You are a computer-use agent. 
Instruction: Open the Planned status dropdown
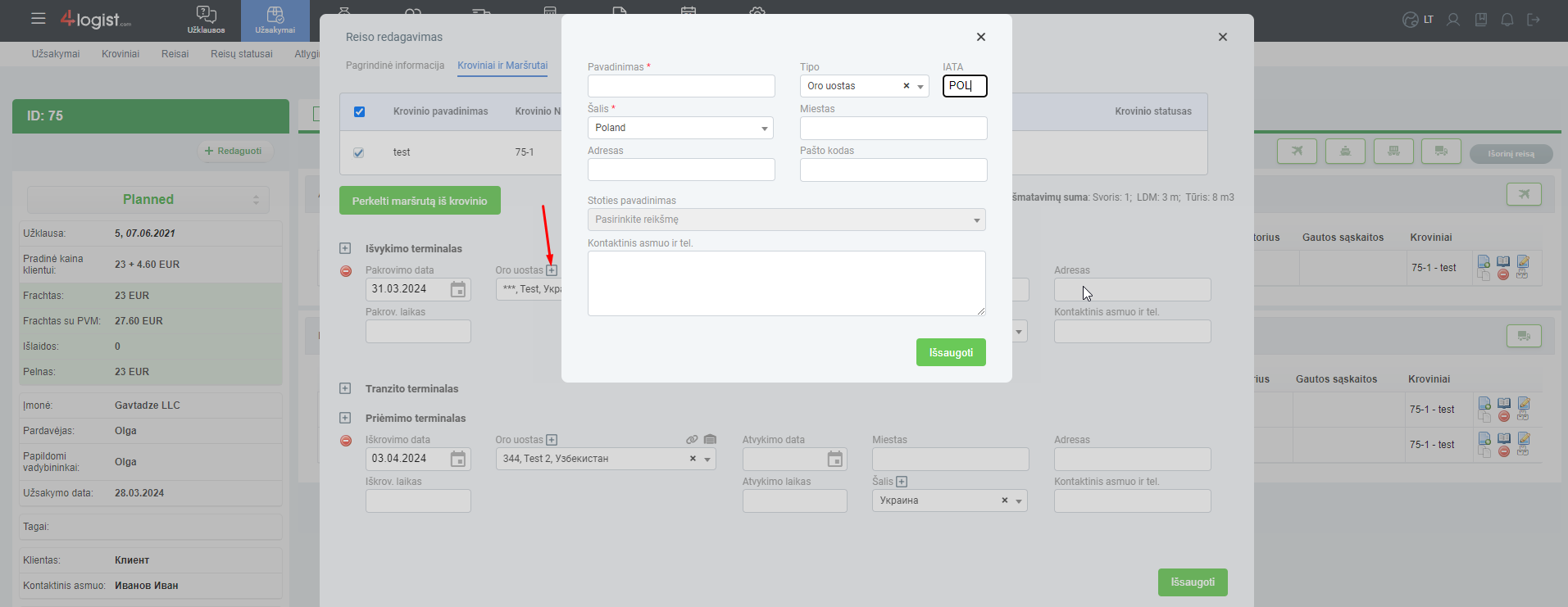[x=148, y=200]
